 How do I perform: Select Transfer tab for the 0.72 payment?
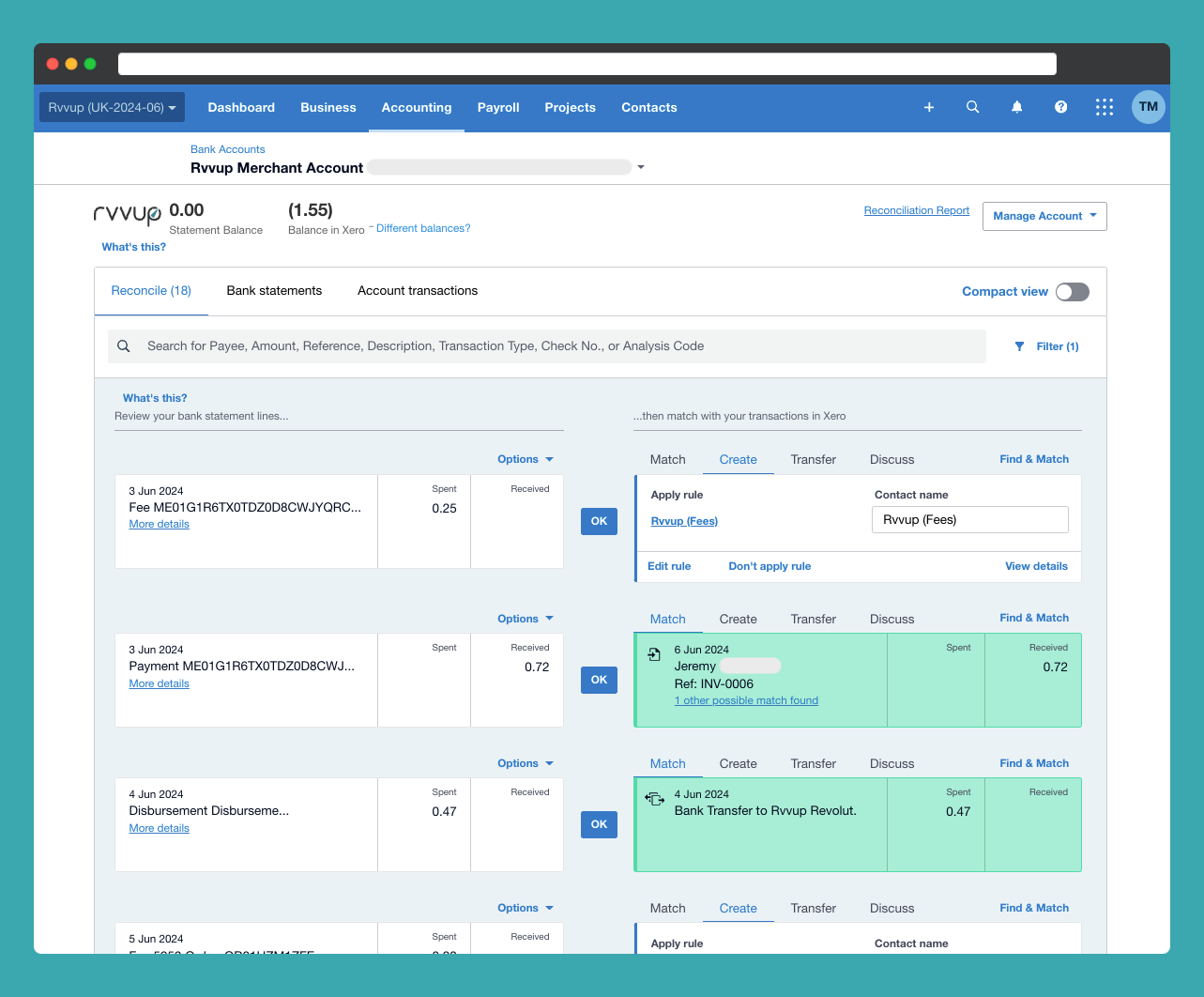point(813,619)
